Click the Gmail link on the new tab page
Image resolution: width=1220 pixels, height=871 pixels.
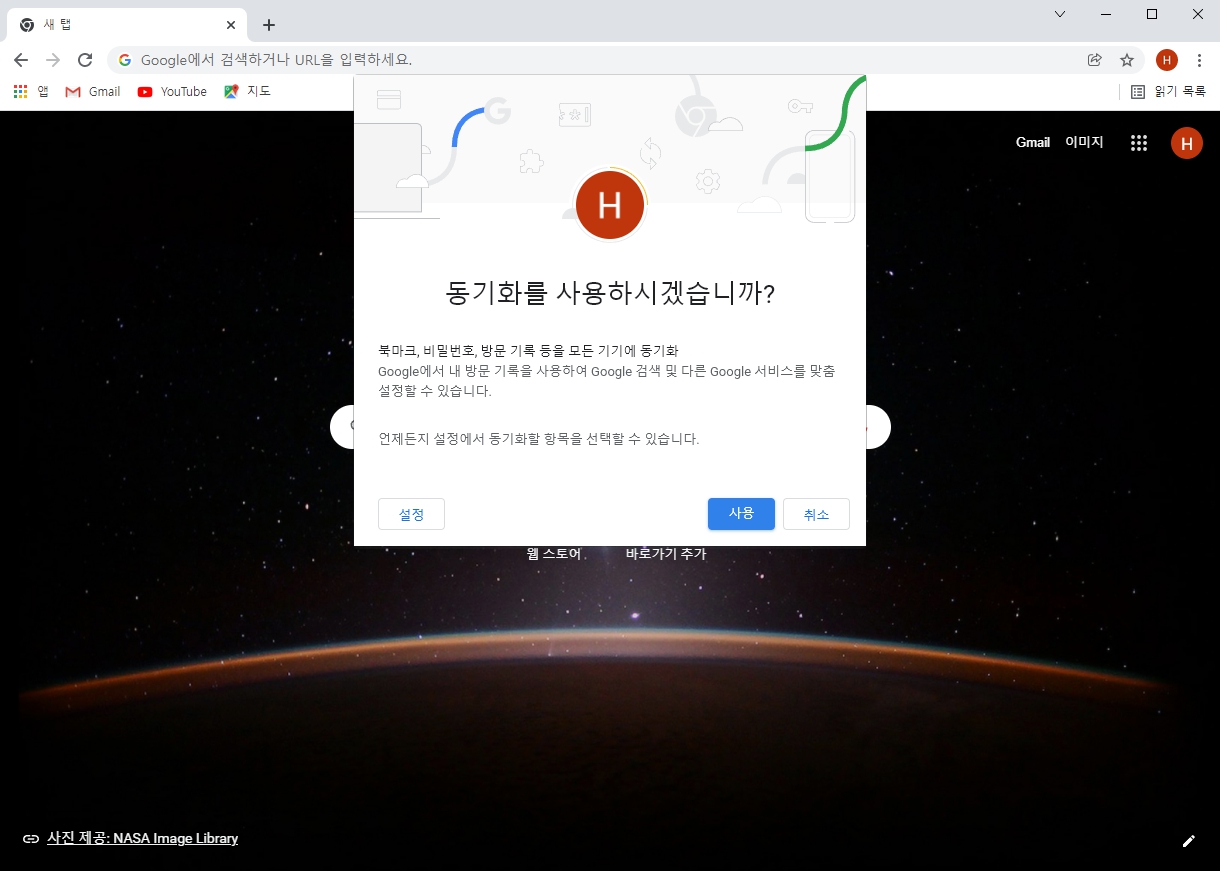(1033, 143)
